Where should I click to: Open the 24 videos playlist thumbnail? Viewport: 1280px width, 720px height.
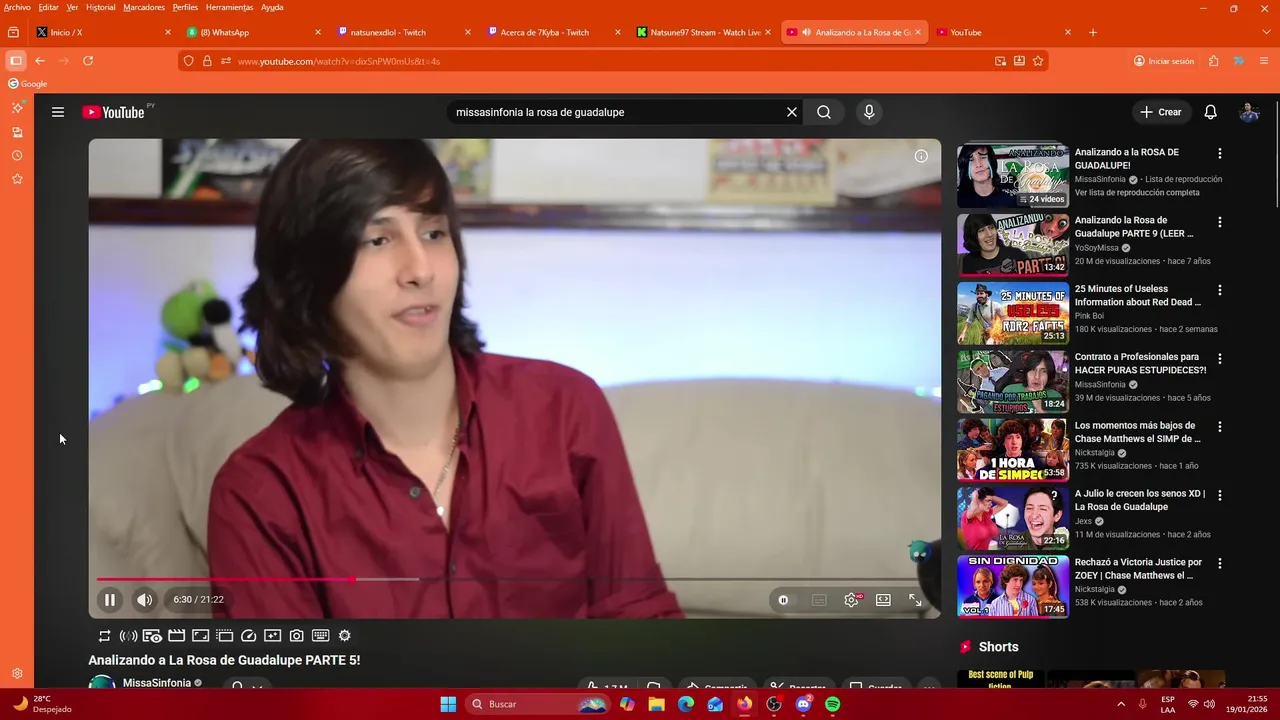pos(1013,176)
